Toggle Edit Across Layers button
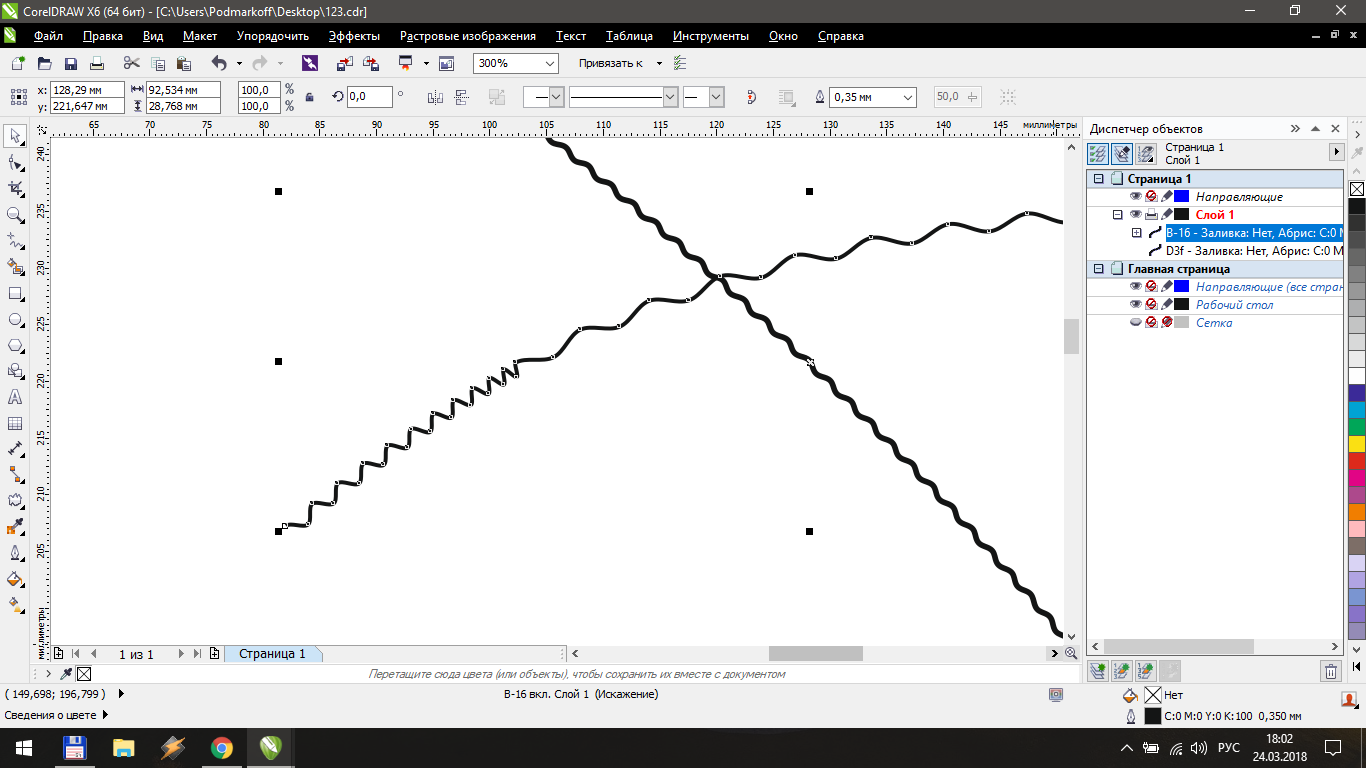Image resolution: width=1366 pixels, height=768 pixels. click(1122, 154)
